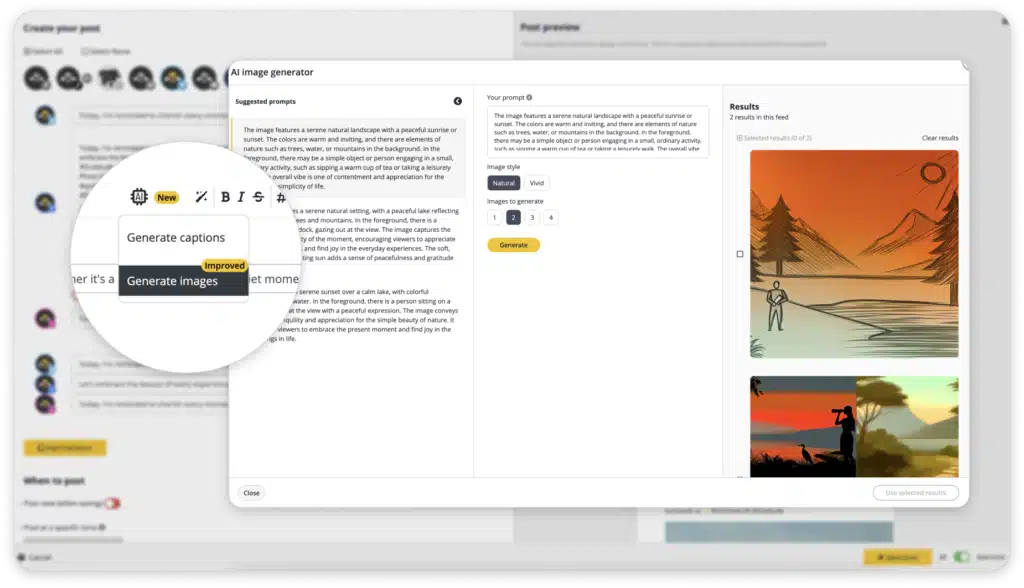Pick the second suggested prompt about peaceful lake

pyautogui.click(x=349, y=234)
